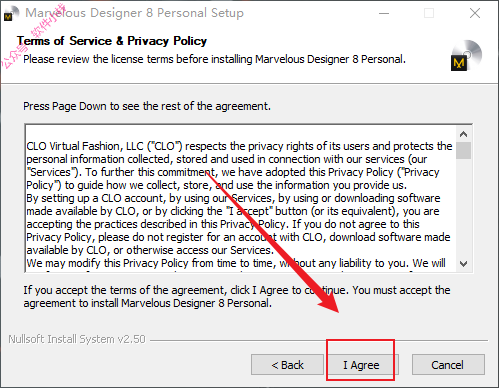The height and width of the screenshot is (388, 499).
Task: Click the license text scroll-up arrow
Action: (463, 134)
